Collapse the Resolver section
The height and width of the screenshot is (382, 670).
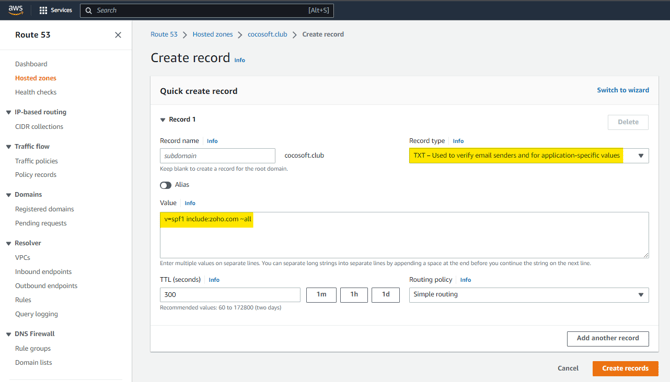pyautogui.click(x=8, y=243)
